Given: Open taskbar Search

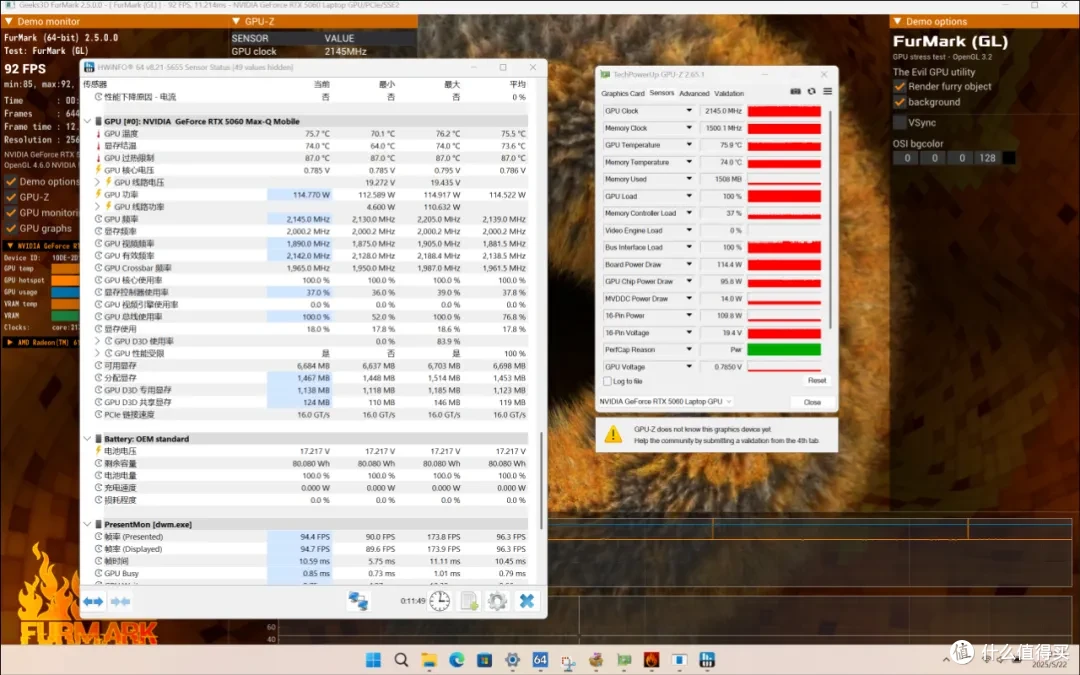Looking at the screenshot, I should point(401,660).
